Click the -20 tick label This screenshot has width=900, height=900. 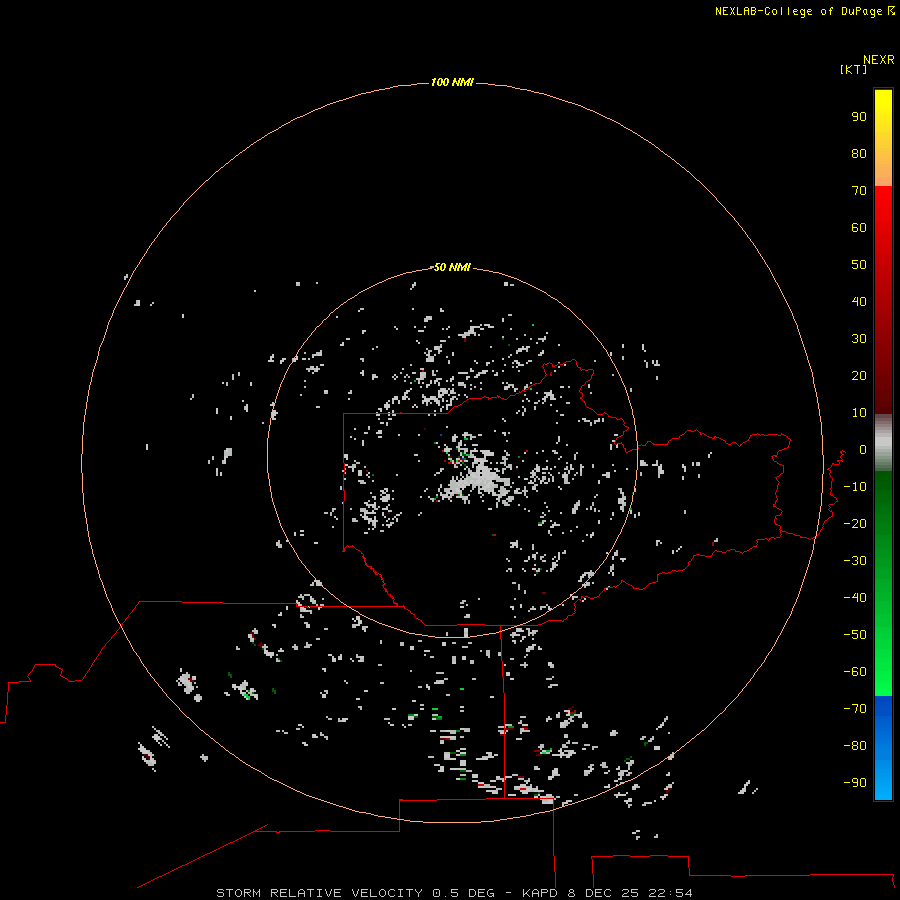855,524
